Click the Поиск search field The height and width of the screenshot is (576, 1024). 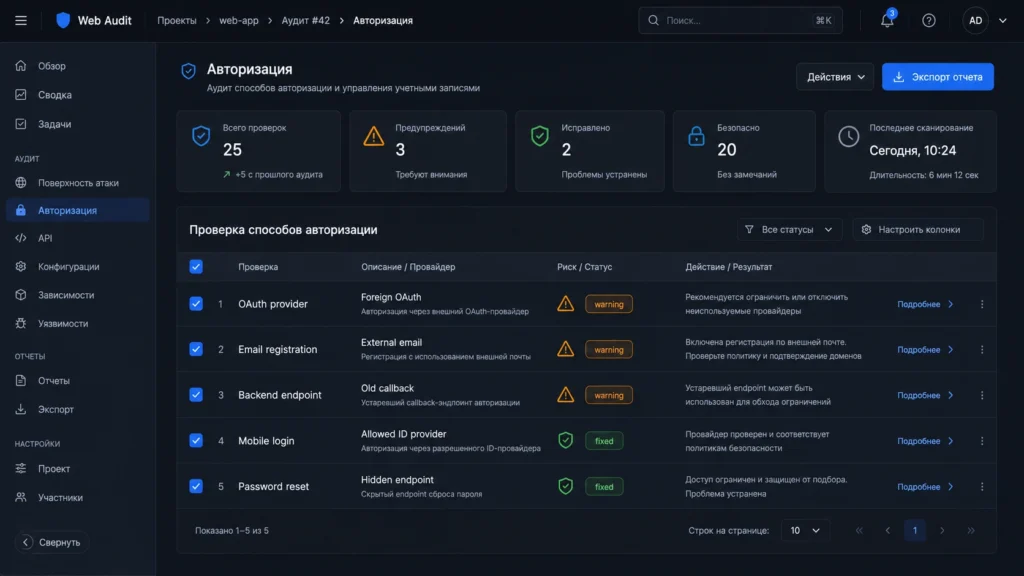tap(740, 21)
